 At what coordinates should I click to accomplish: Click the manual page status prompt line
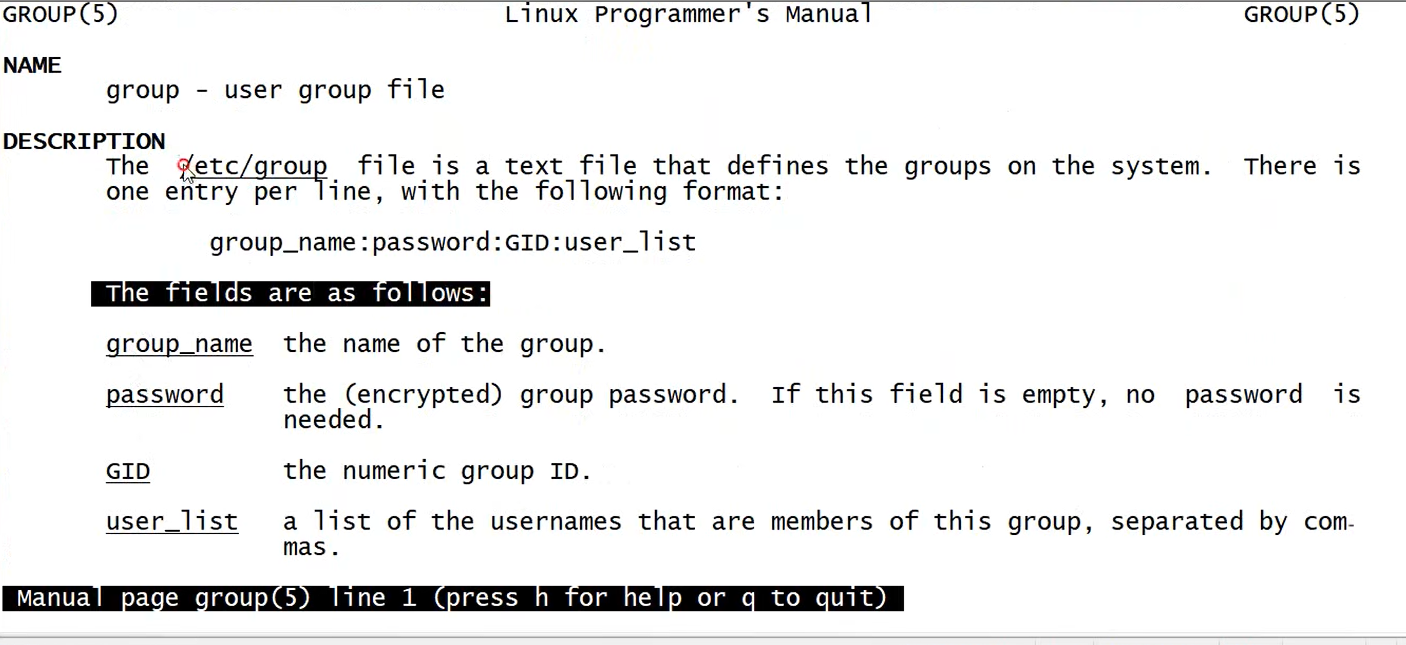tap(452, 598)
